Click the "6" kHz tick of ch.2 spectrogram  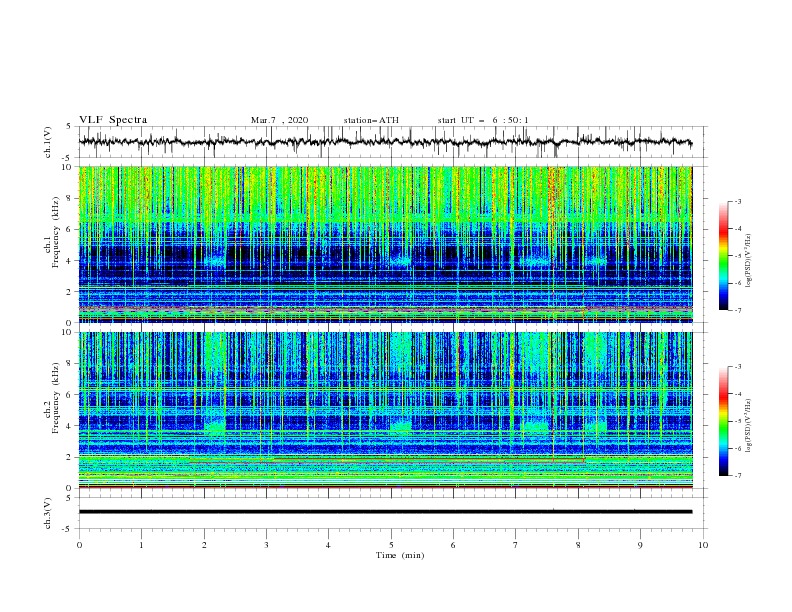click(71, 394)
